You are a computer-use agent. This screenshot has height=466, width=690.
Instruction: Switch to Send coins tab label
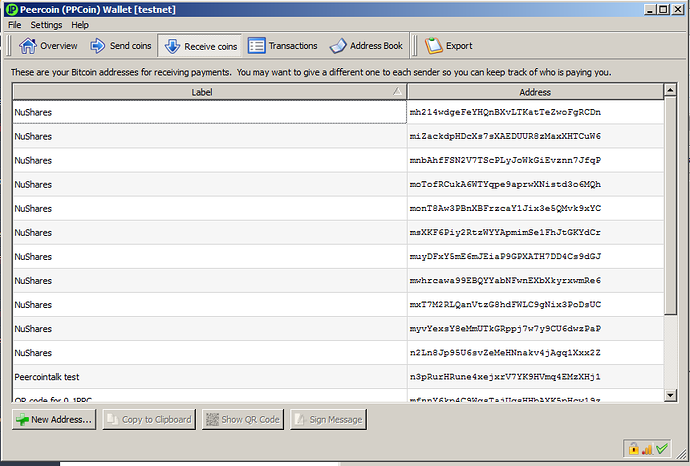point(130,46)
